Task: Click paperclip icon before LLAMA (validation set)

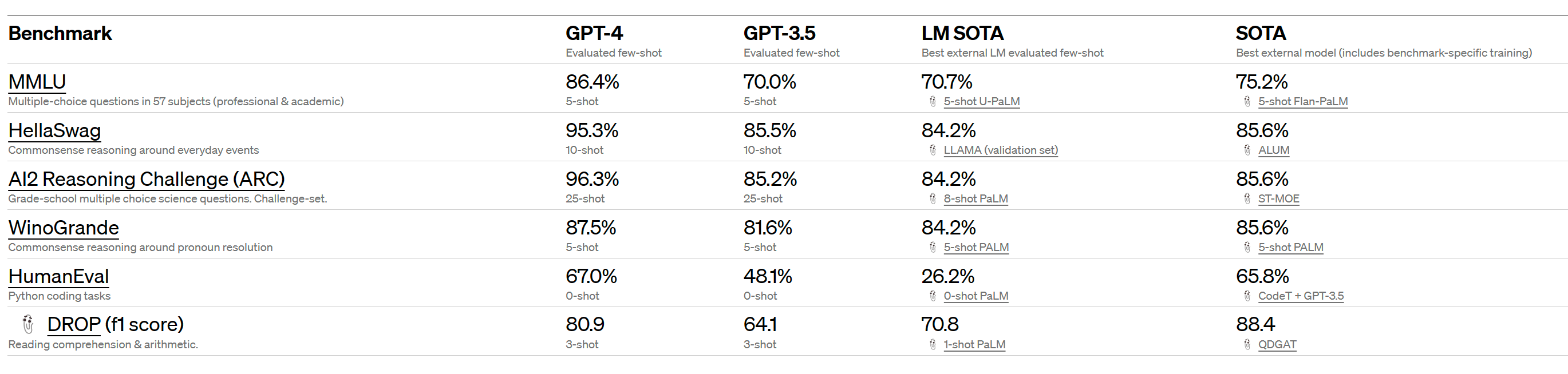Action: [933, 150]
